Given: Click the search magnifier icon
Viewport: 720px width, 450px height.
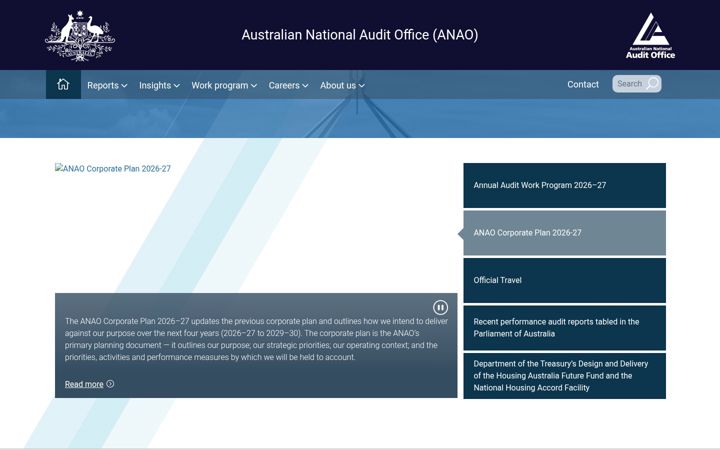Looking at the screenshot, I should [x=652, y=84].
